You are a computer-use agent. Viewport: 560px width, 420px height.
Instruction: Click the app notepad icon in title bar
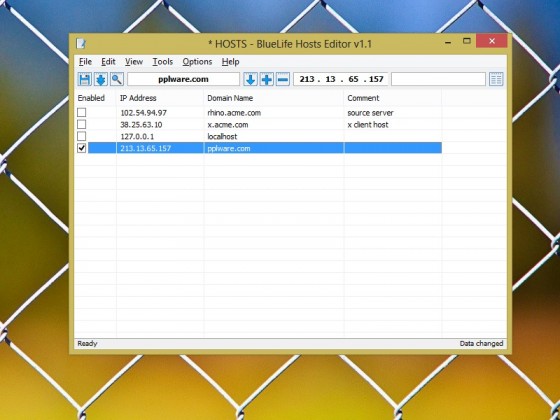tap(81, 44)
